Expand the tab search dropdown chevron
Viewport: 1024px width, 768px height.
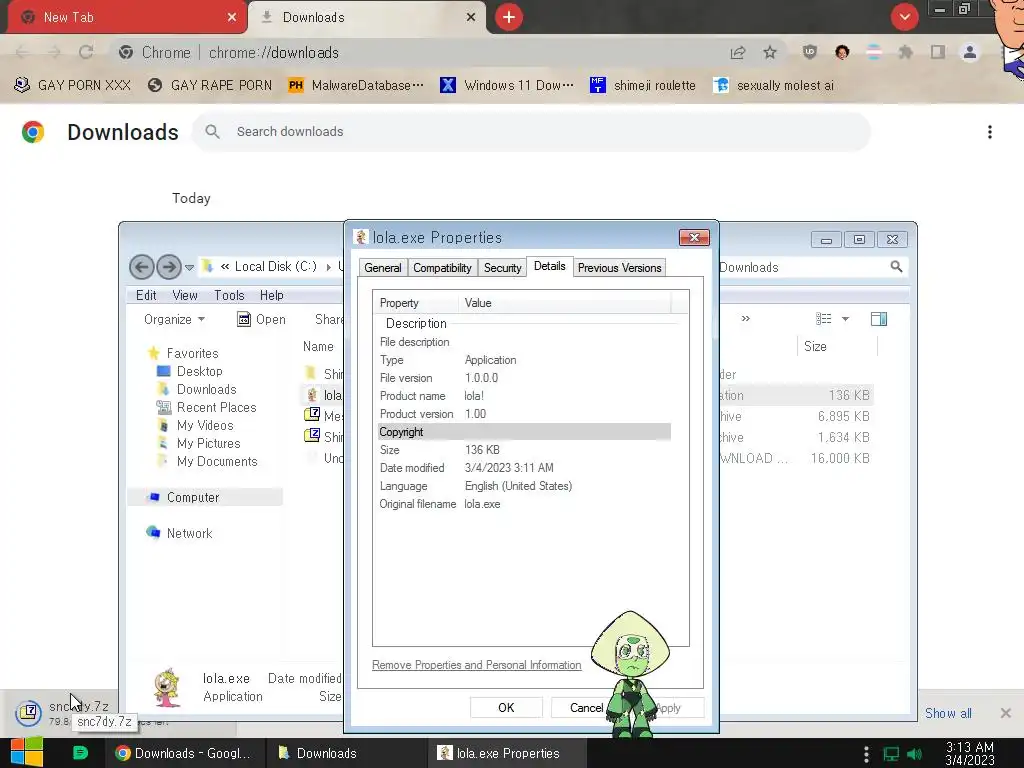(904, 17)
